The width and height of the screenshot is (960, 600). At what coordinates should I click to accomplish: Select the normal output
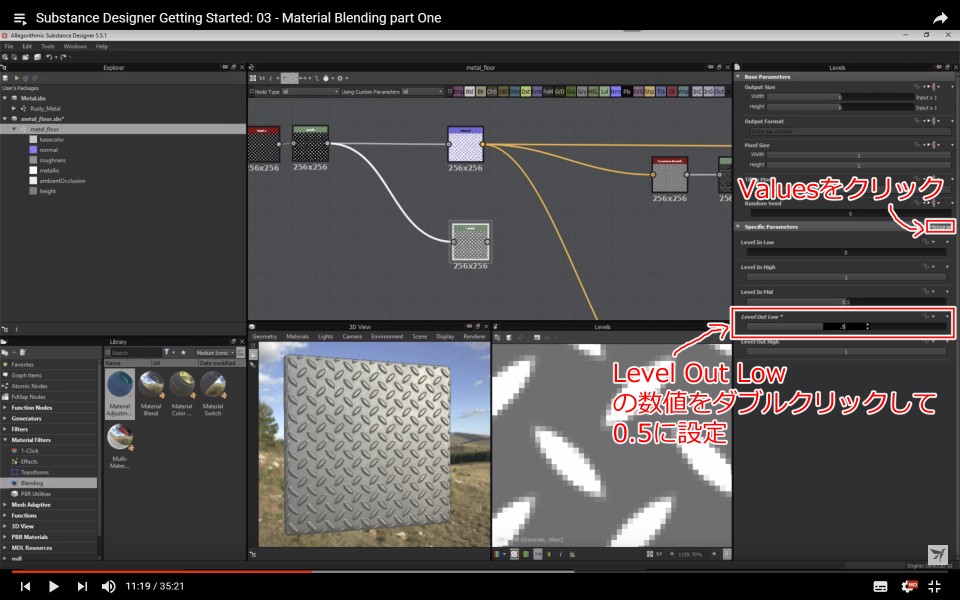[48, 150]
